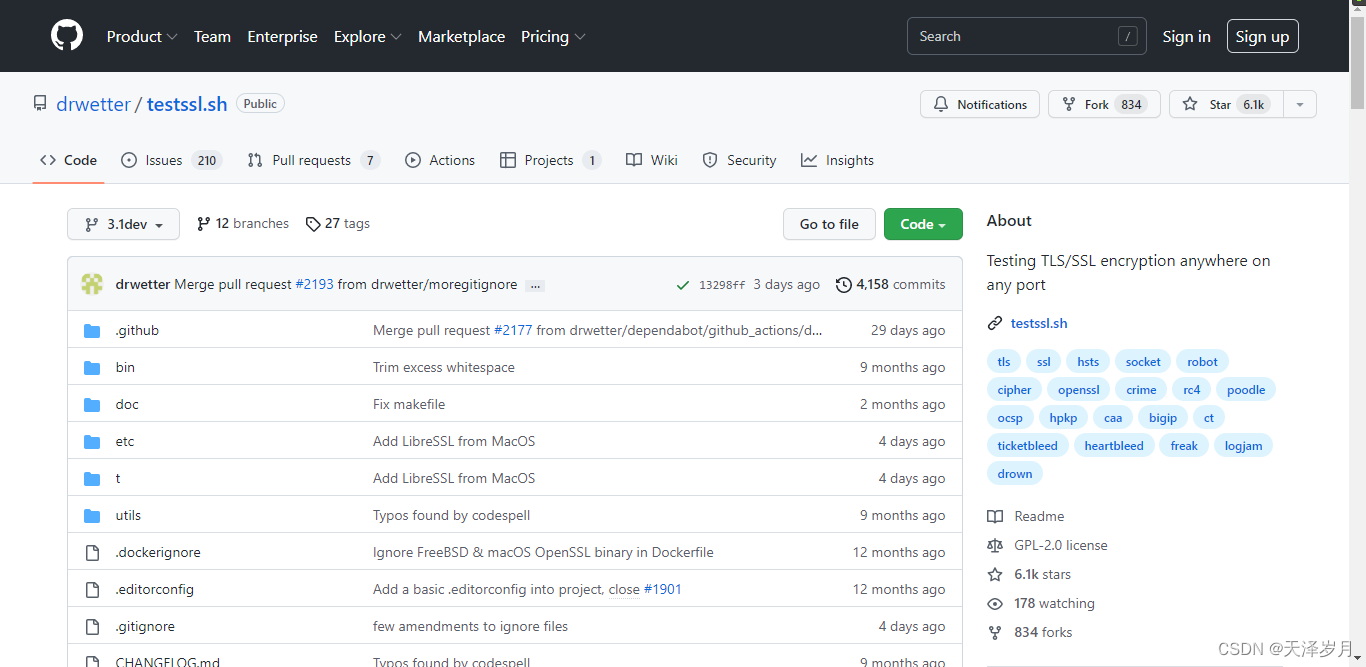Open the Insights tab

[x=837, y=160]
